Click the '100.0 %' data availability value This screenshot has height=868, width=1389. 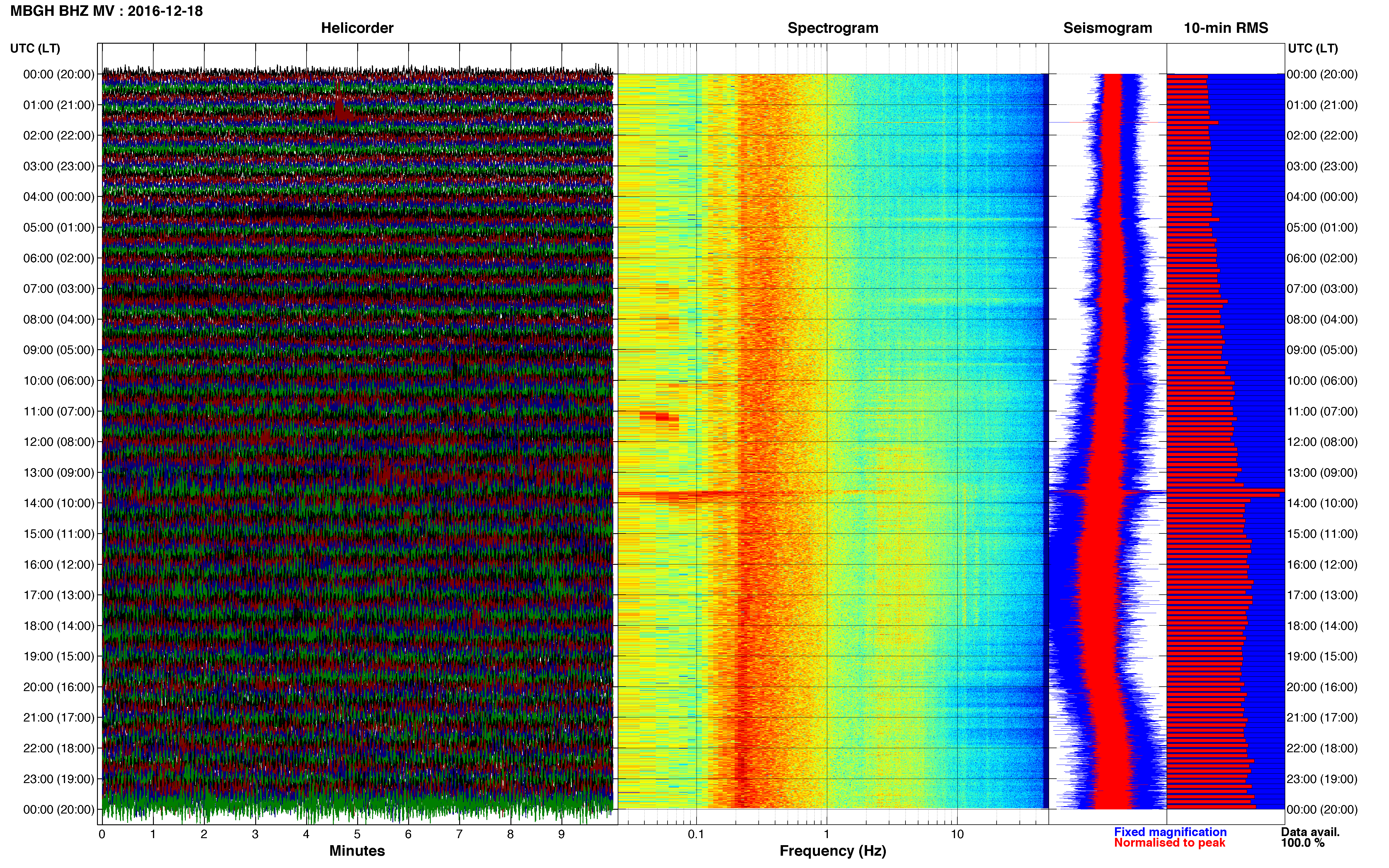[1302, 843]
